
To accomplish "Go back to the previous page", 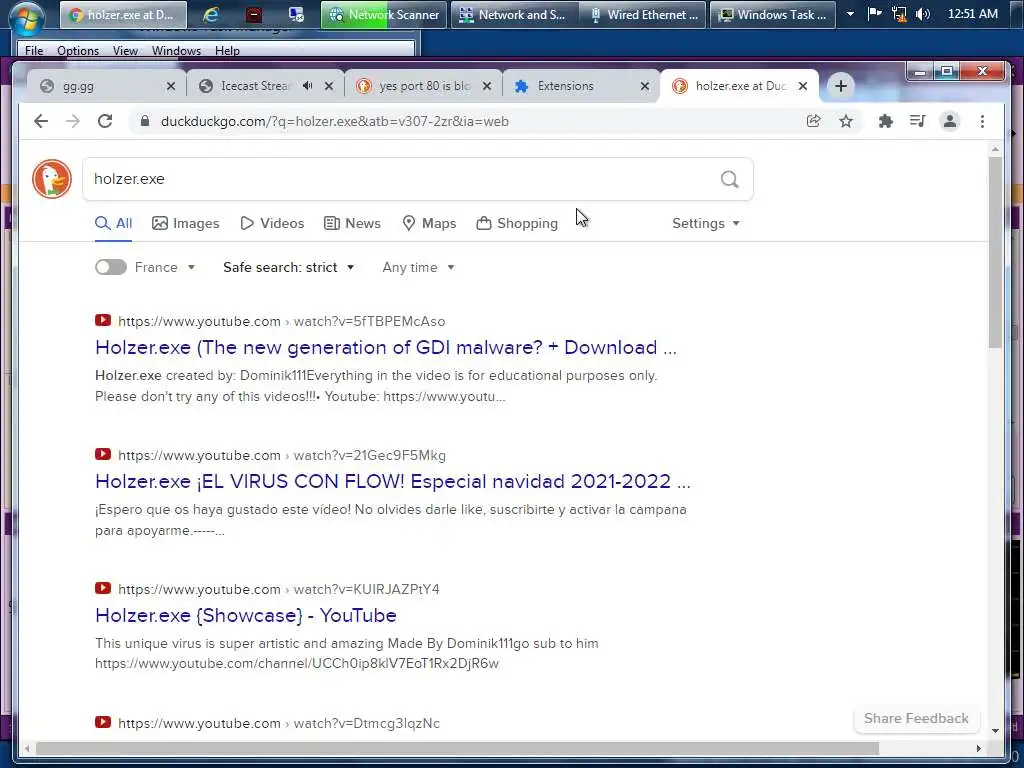I will click(x=41, y=121).
